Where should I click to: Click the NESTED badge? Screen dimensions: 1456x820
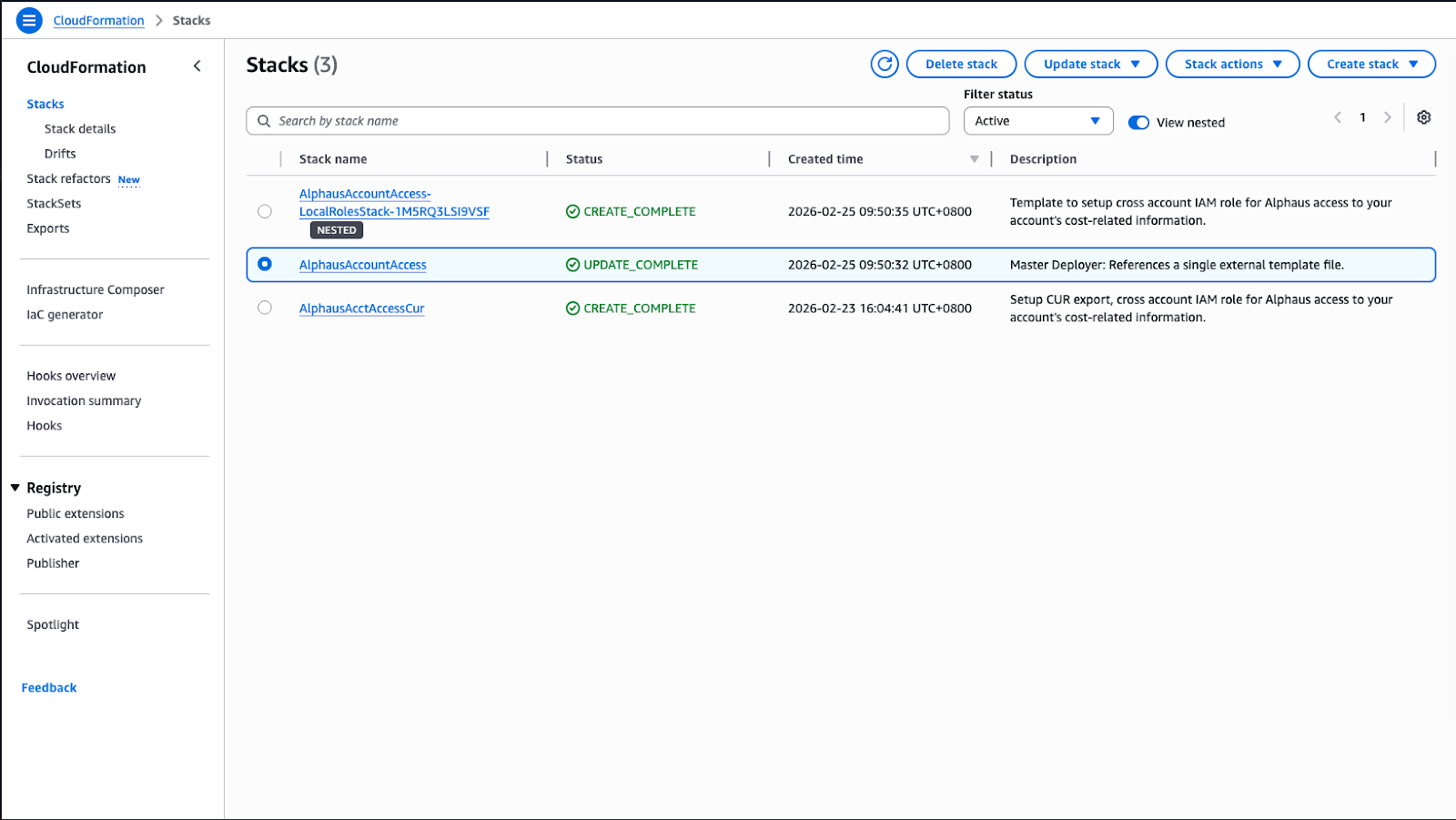coord(337,230)
